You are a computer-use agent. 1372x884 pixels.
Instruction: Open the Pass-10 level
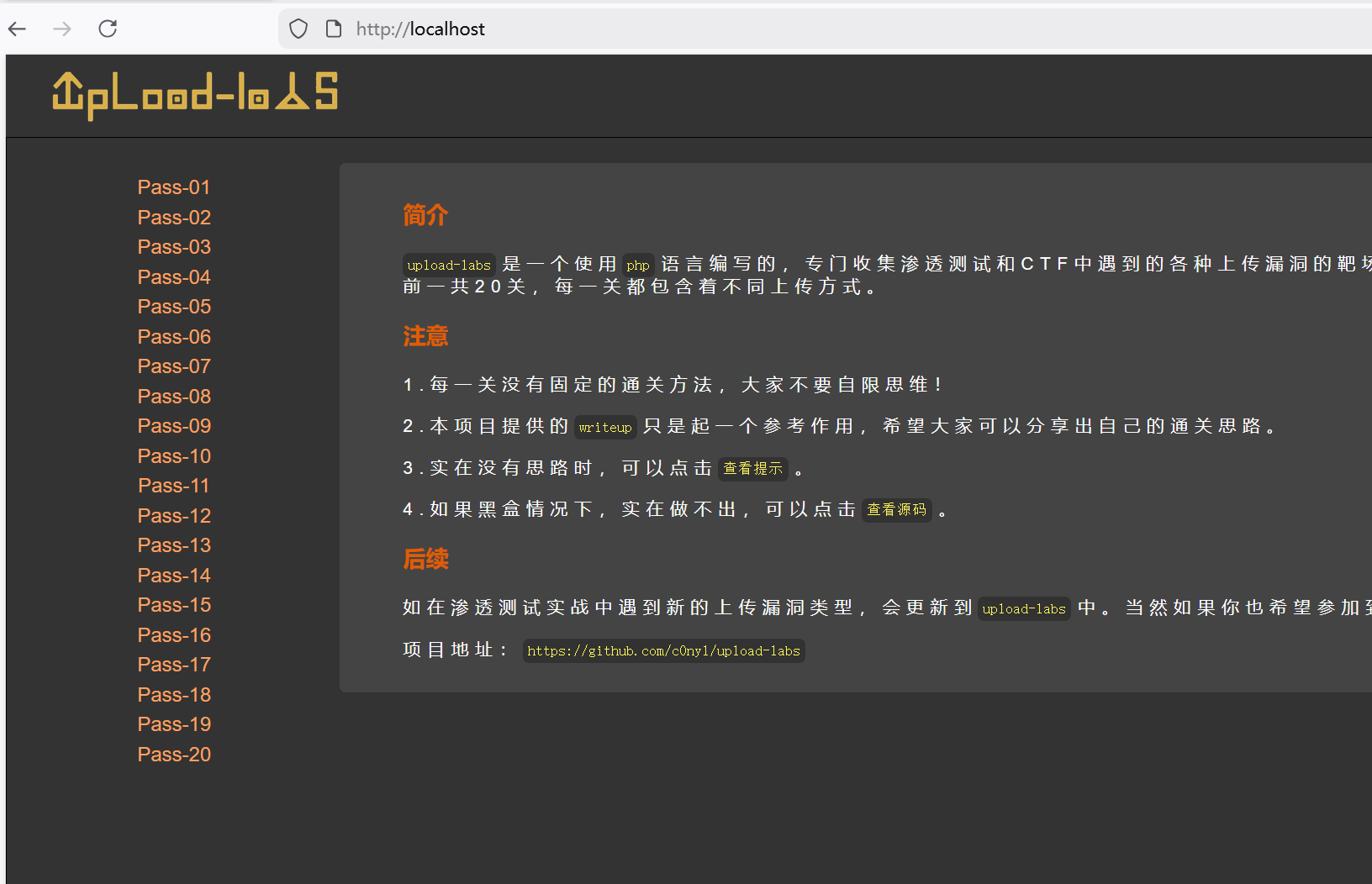174,456
